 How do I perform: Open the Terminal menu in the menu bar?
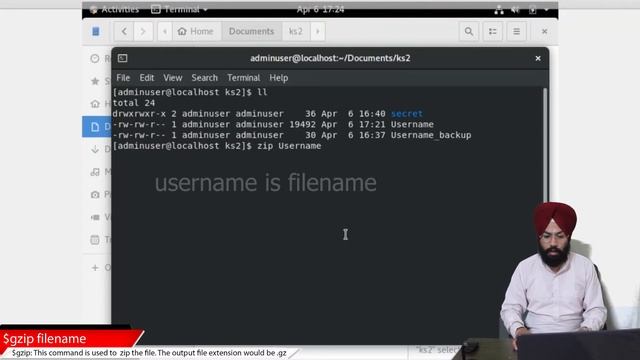pos(244,78)
